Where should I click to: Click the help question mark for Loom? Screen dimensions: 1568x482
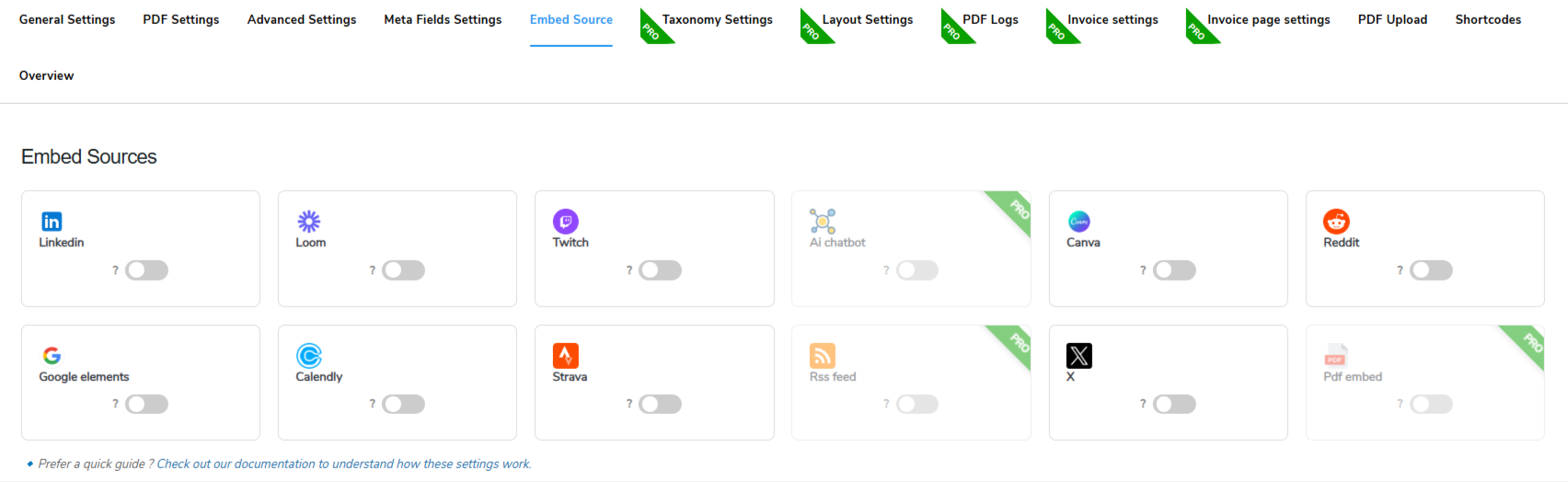372,270
